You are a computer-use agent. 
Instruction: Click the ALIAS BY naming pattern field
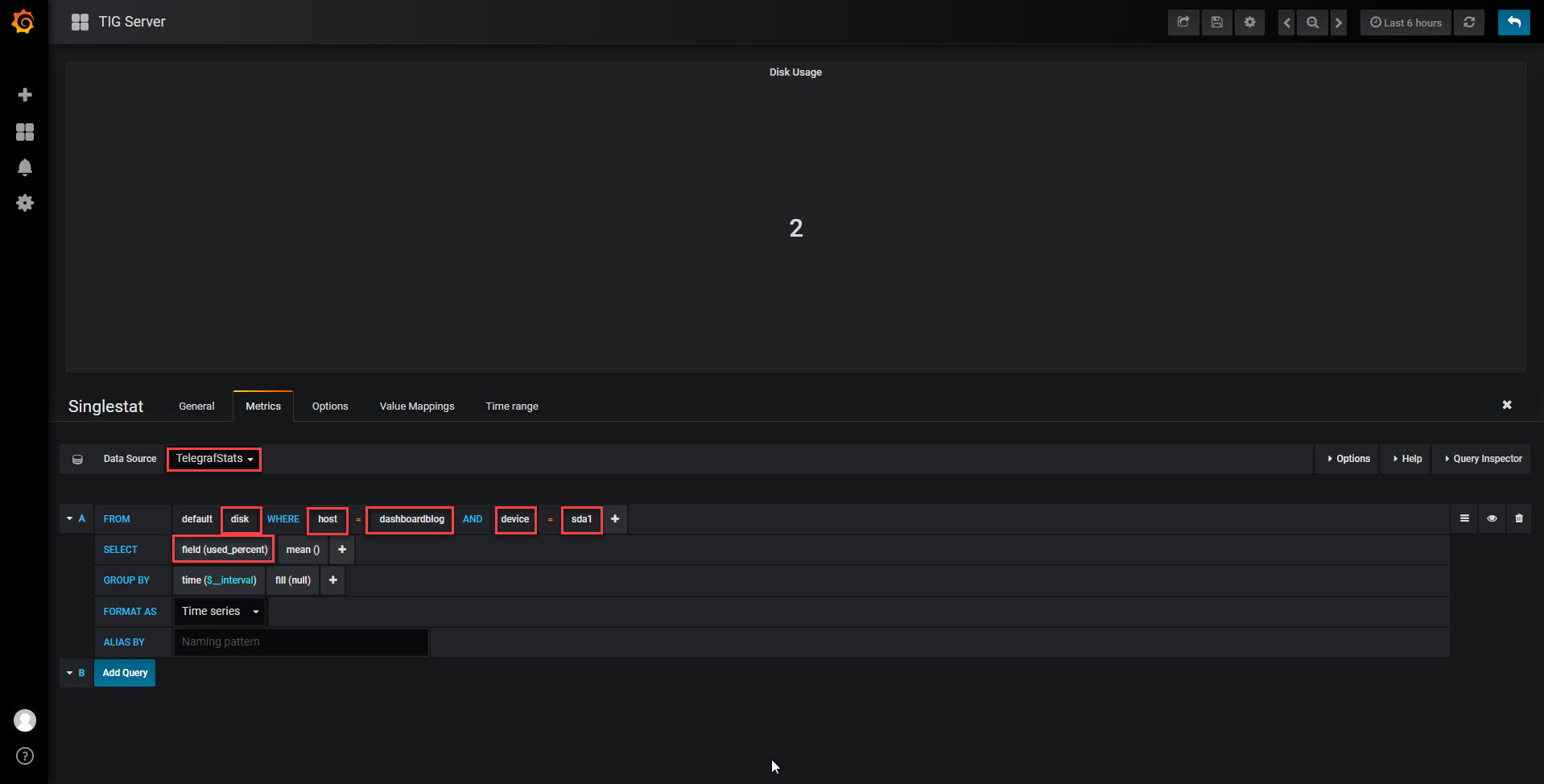click(x=300, y=642)
